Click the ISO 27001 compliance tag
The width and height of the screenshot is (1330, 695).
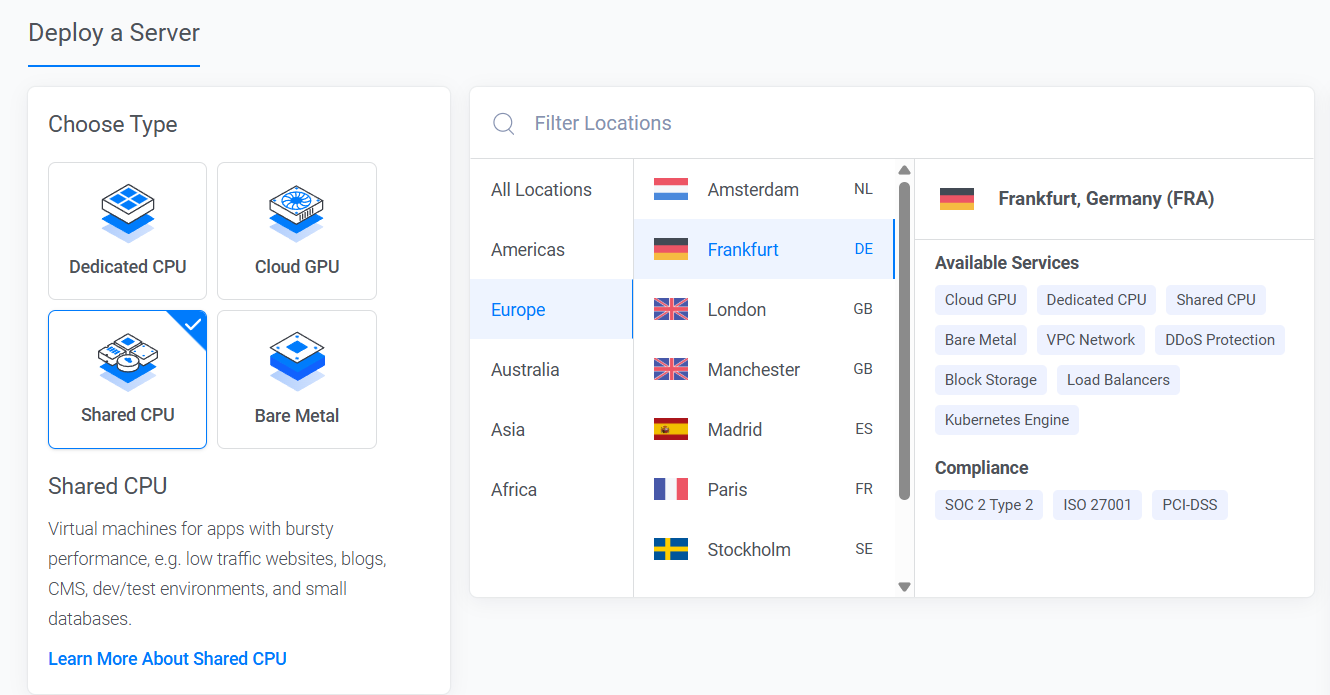point(1097,505)
